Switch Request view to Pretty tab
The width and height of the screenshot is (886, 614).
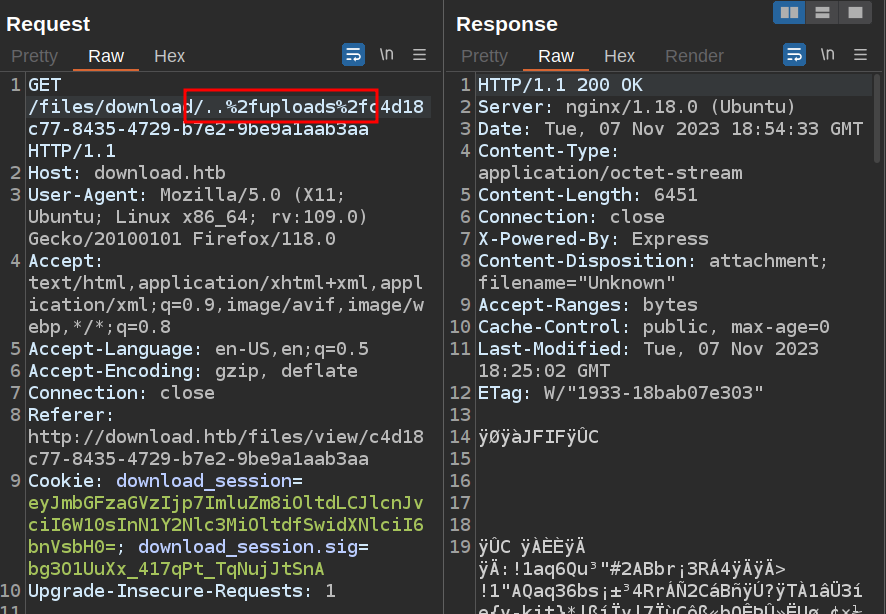coord(34,56)
